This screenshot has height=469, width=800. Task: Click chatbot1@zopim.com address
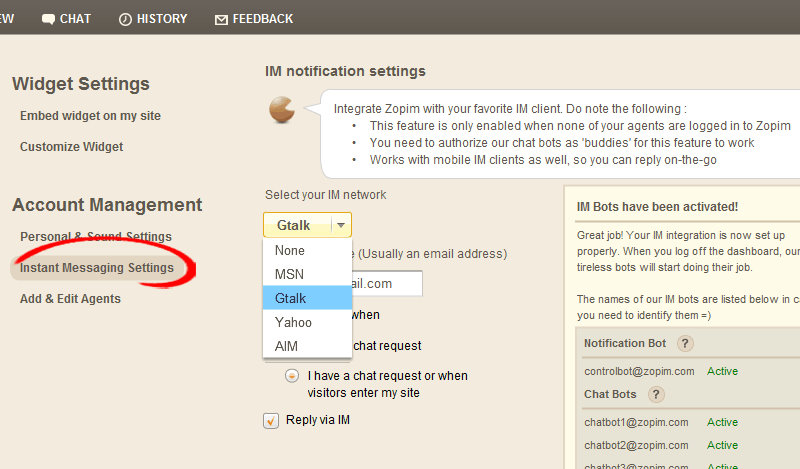tap(636, 423)
